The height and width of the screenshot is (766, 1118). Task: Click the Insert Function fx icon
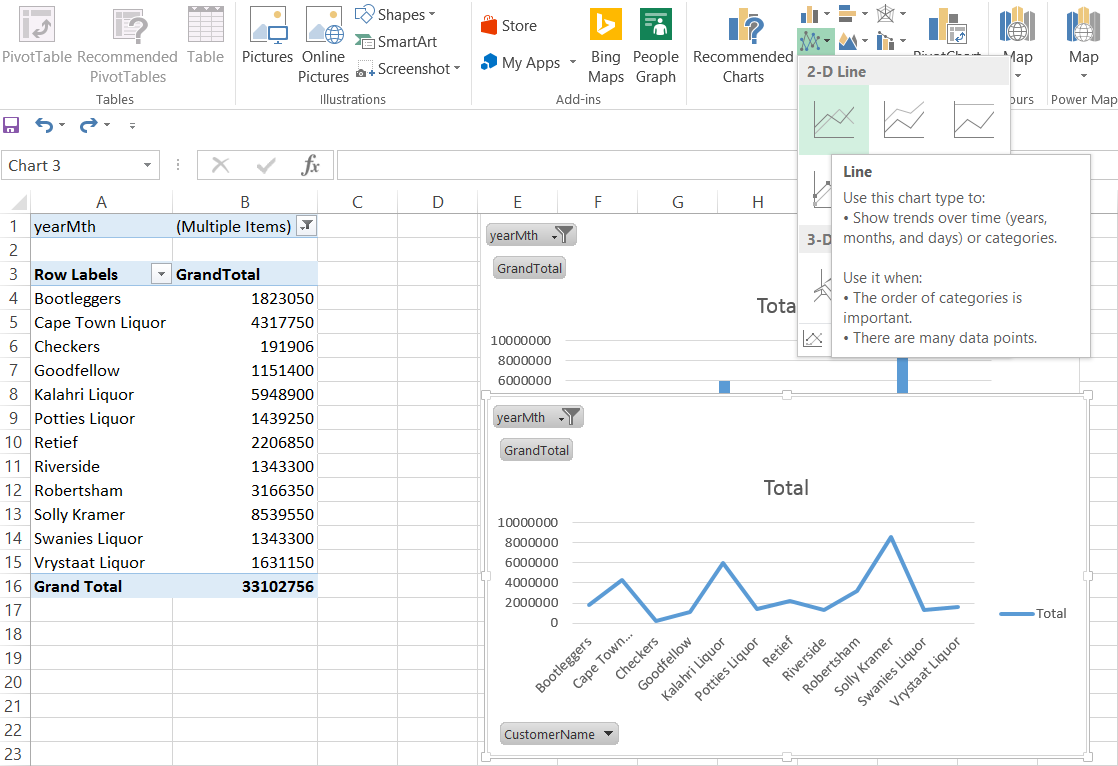[310, 166]
